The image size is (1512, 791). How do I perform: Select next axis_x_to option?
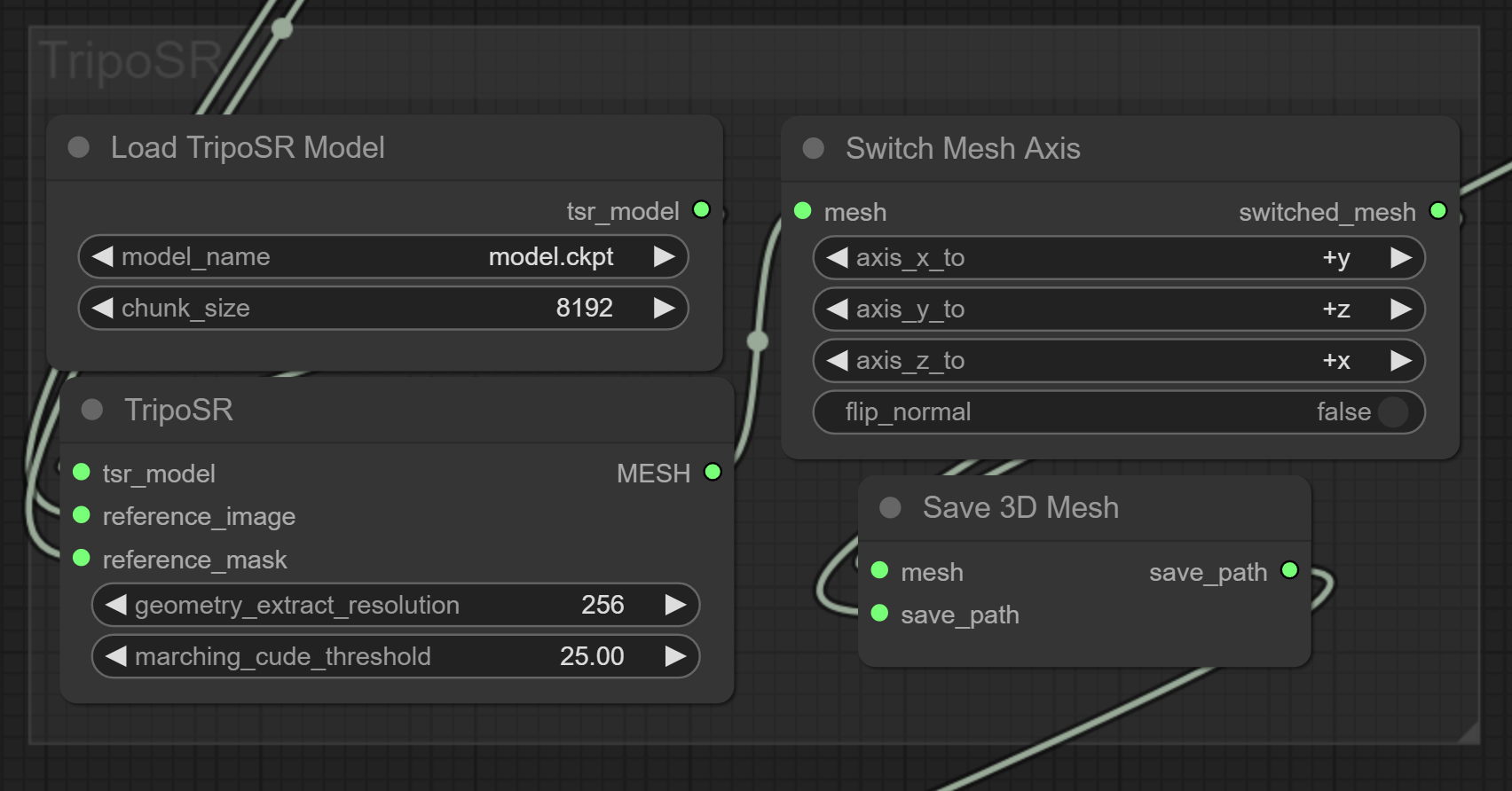(x=1401, y=257)
